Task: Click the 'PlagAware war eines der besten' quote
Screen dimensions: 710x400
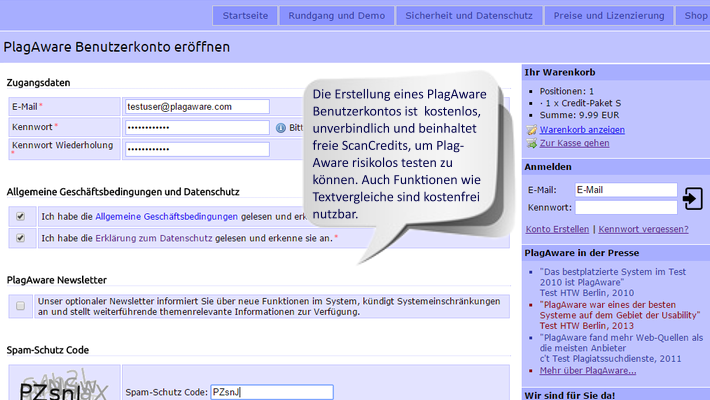Action: (x=620, y=315)
